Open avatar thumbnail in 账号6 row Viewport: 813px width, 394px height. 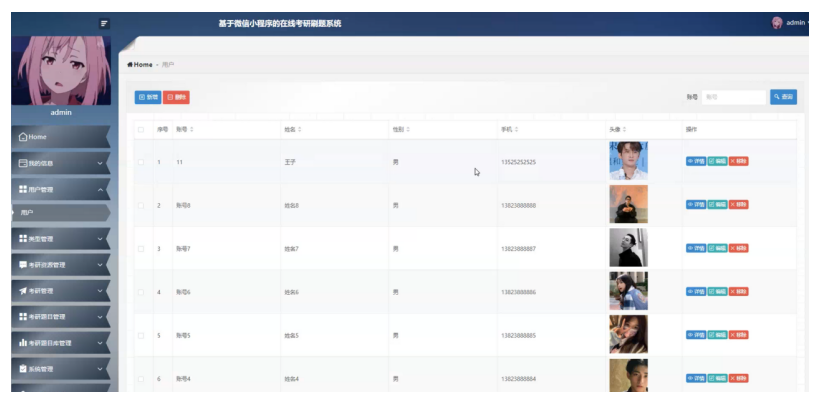click(x=628, y=291)
